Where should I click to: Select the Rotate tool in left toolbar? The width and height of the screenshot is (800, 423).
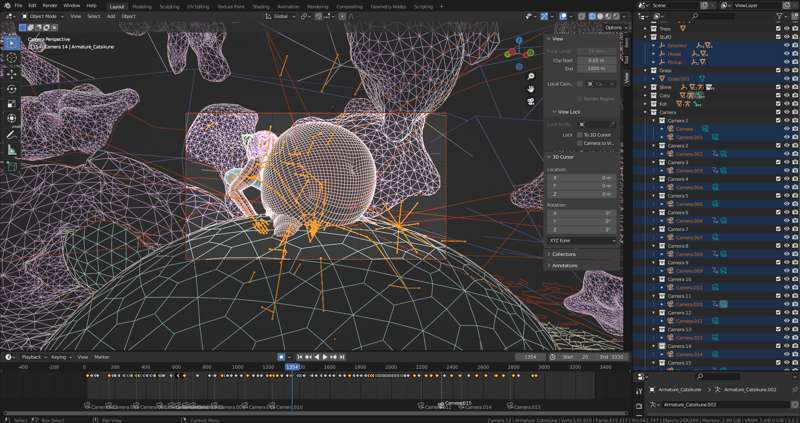coord(12,89)
